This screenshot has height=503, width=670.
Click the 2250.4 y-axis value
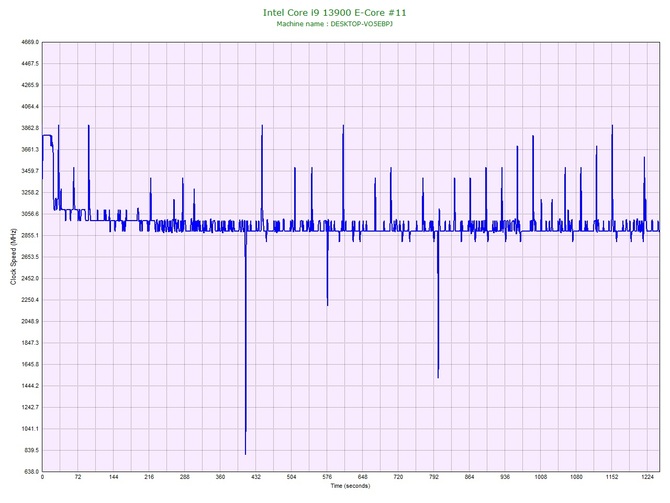30,300
